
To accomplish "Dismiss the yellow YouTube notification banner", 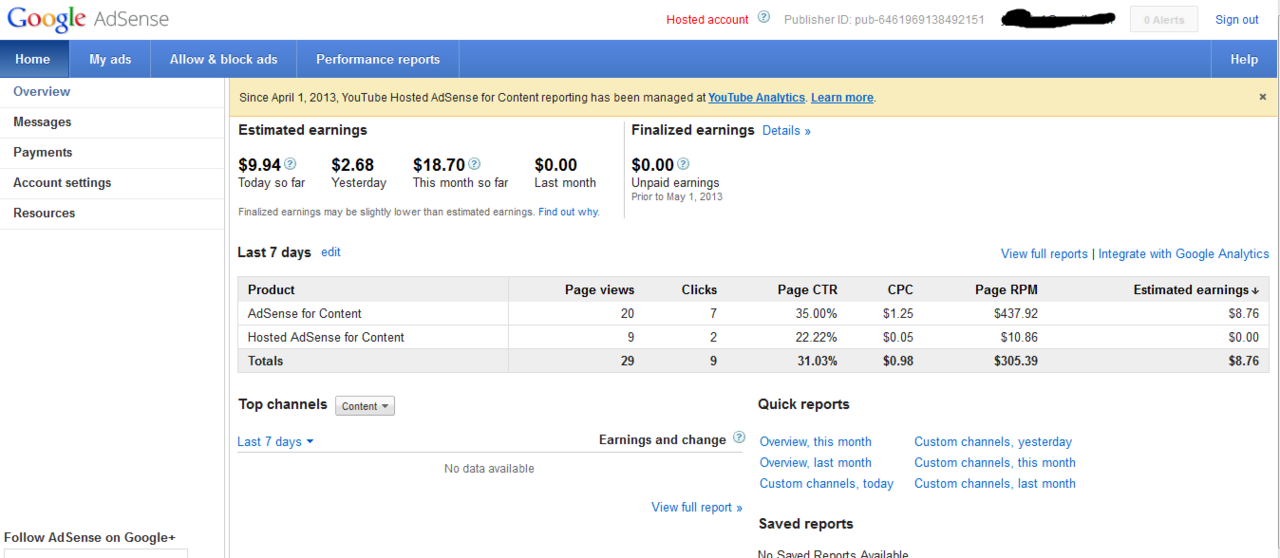I will pyautogui.click(x=1262, y=97).
